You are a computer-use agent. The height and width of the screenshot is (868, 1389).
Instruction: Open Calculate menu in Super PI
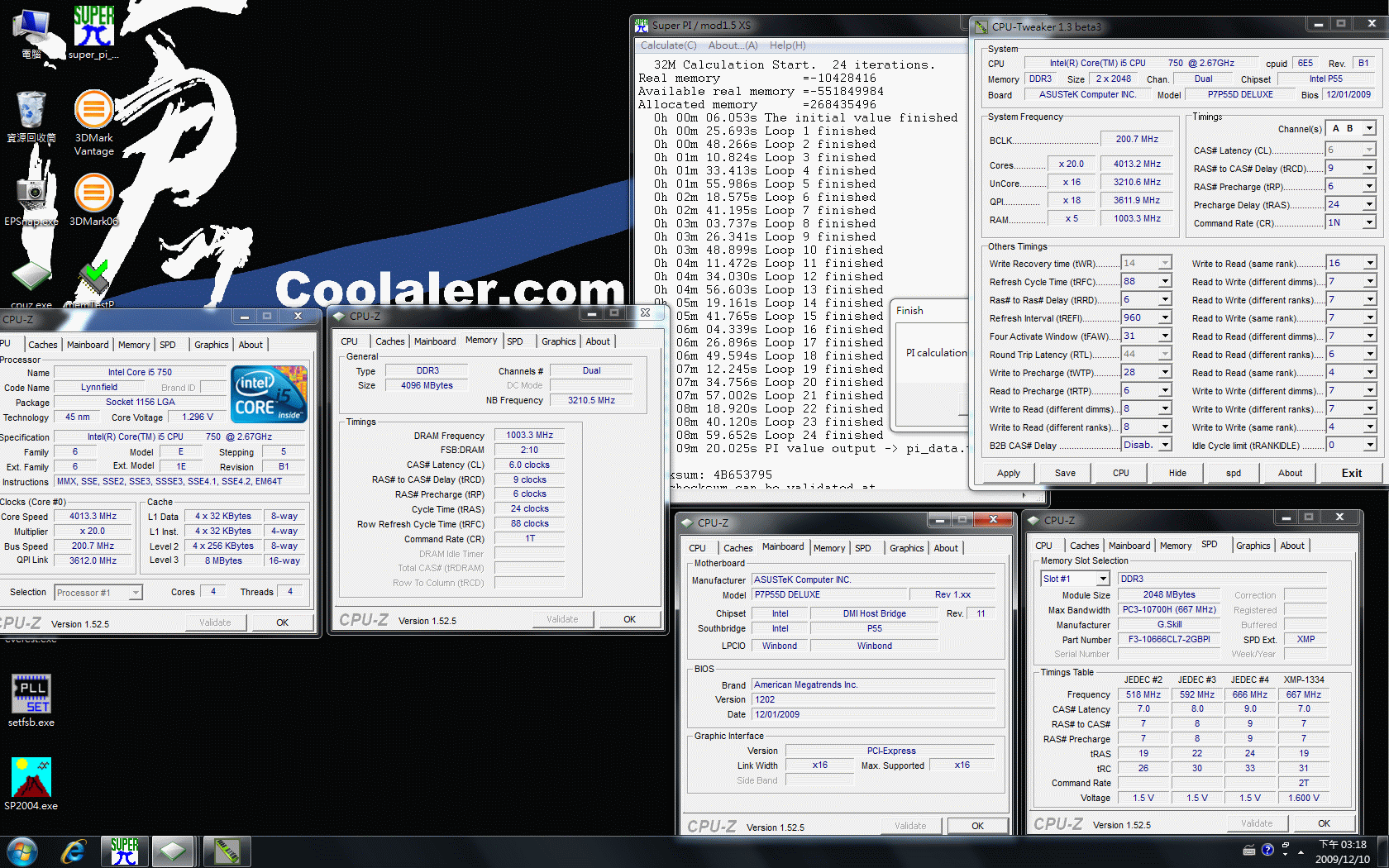point(668,45)
